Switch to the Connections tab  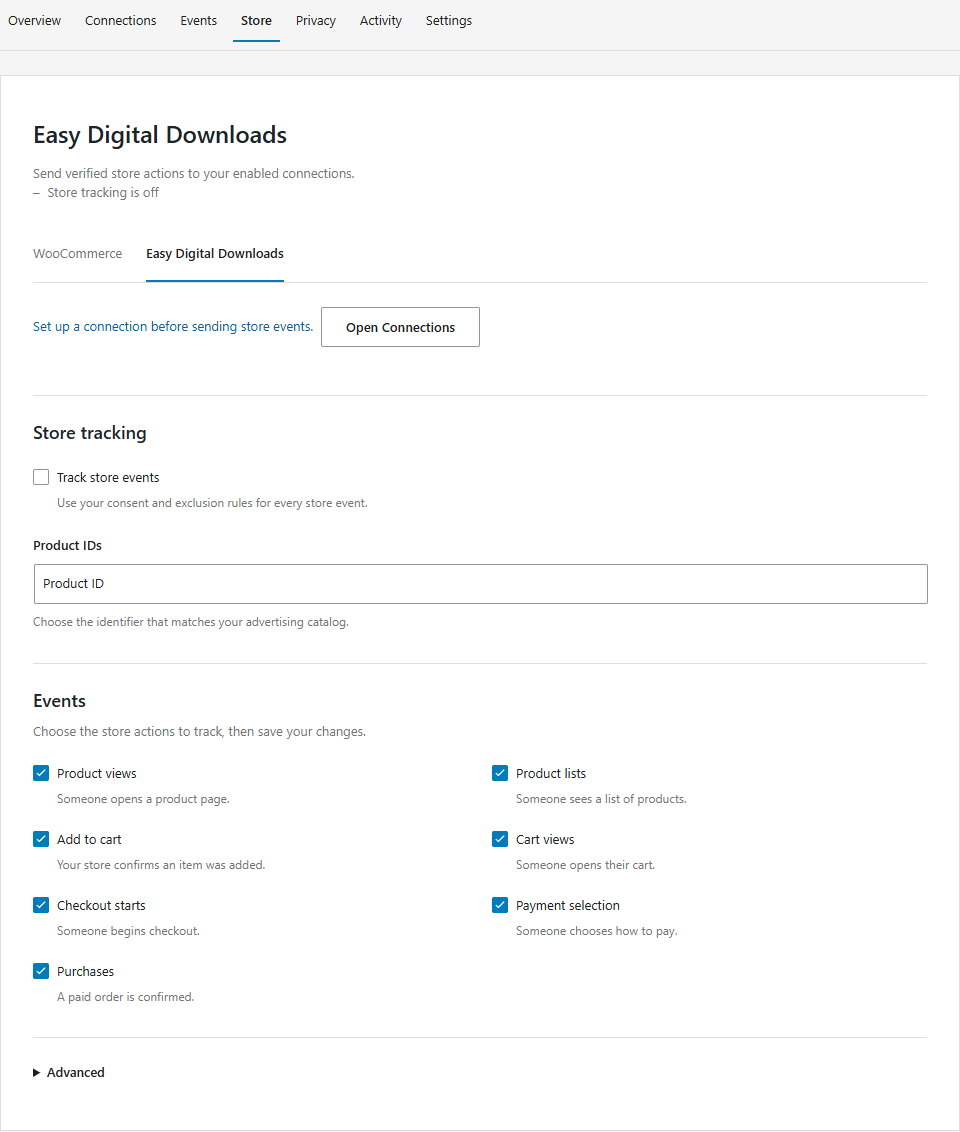pyautogui.click(x=121, y=21)
